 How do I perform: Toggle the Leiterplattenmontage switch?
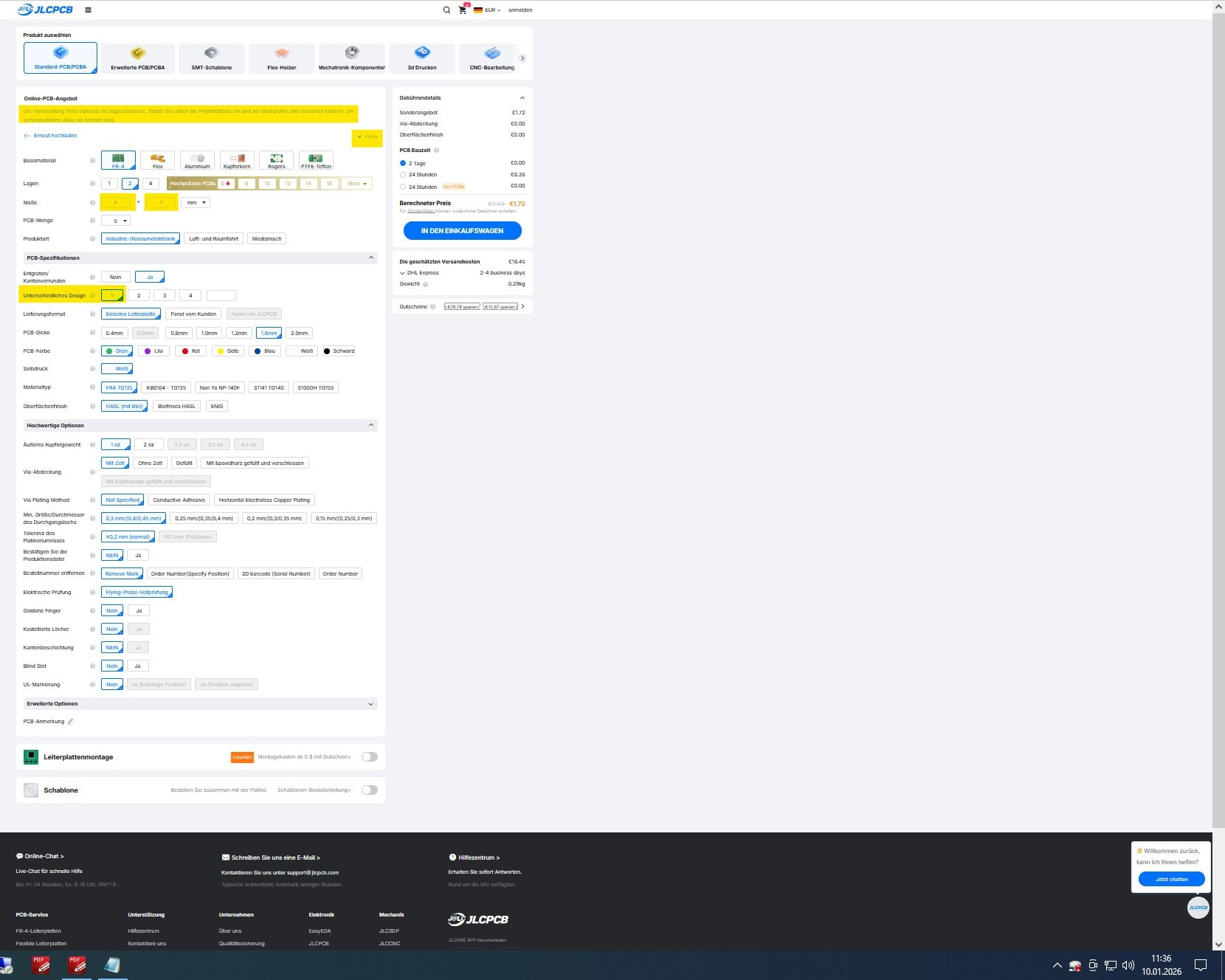click(x=370, y=757)
